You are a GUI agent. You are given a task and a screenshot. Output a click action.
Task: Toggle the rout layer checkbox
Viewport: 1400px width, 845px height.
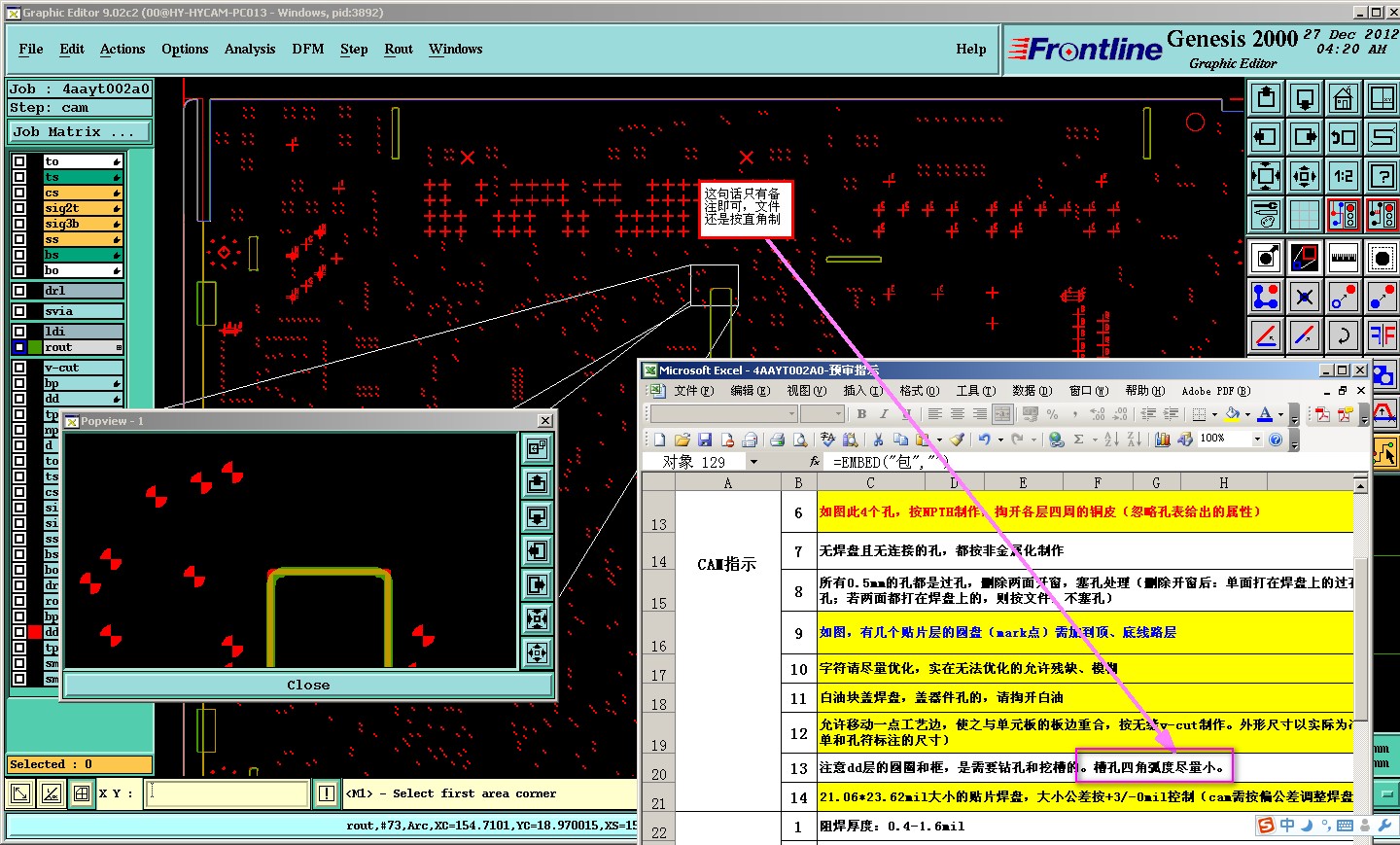click(x=19, y=347)
